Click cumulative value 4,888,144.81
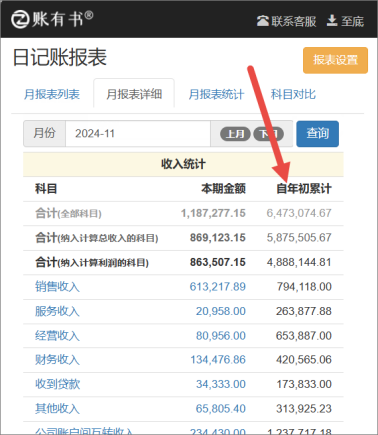 (x=299, y=262)
